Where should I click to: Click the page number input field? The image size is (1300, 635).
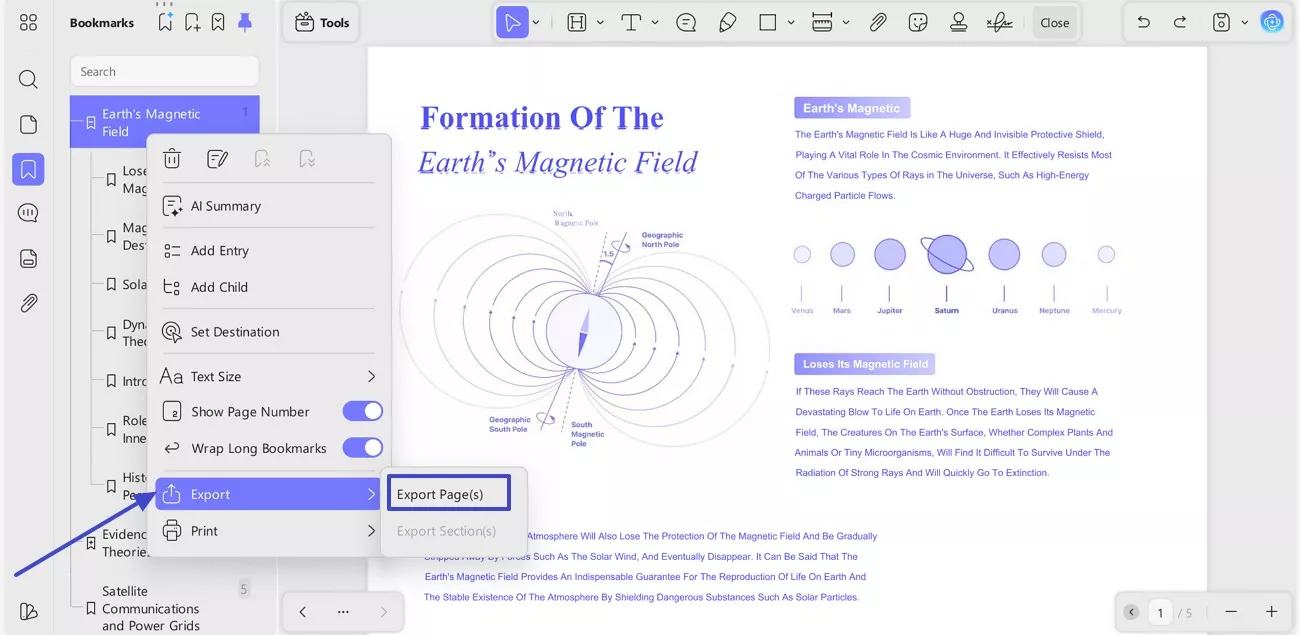pyautogui.click(x=1160, y=611)
